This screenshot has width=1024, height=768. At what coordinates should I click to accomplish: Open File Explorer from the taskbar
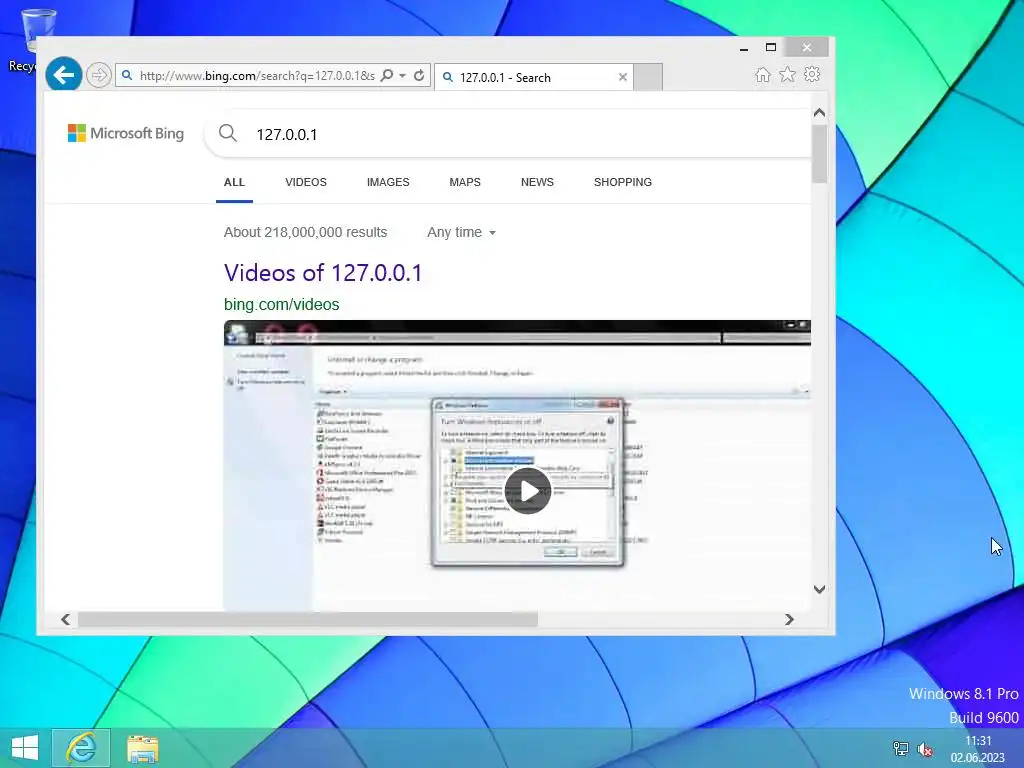[x=142, y=748]
